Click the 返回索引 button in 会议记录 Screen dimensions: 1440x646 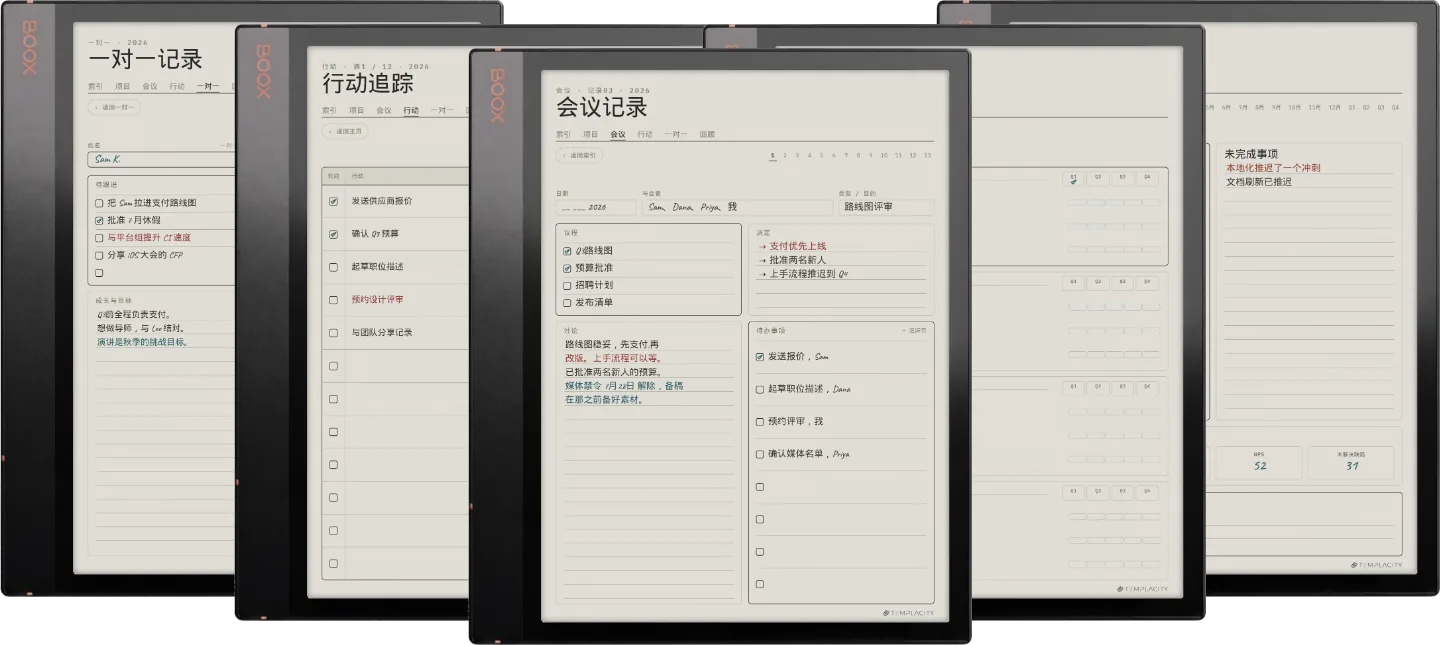click(580, 155)
